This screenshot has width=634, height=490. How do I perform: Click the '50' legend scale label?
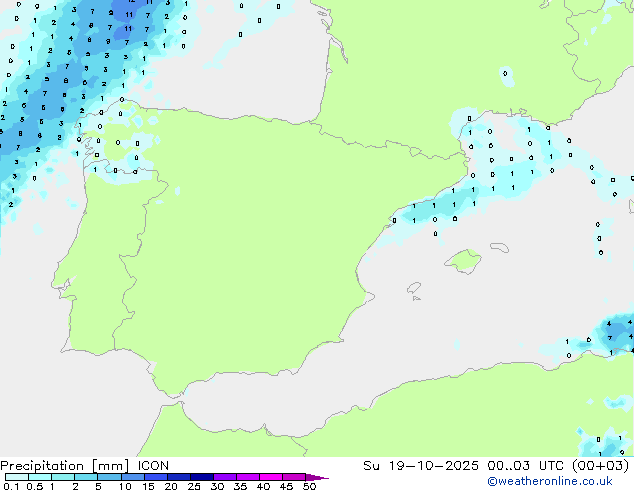click(x=309, y=486)
